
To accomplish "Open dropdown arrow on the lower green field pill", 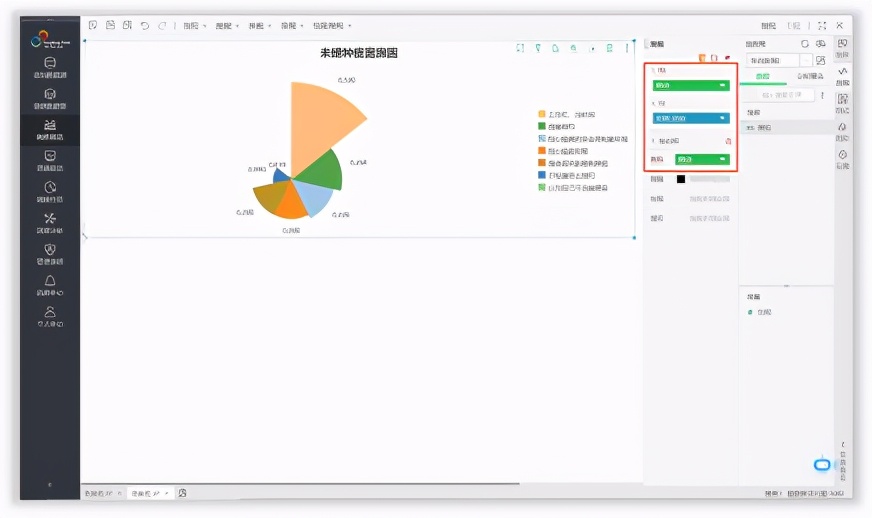I will pos(722,159).
